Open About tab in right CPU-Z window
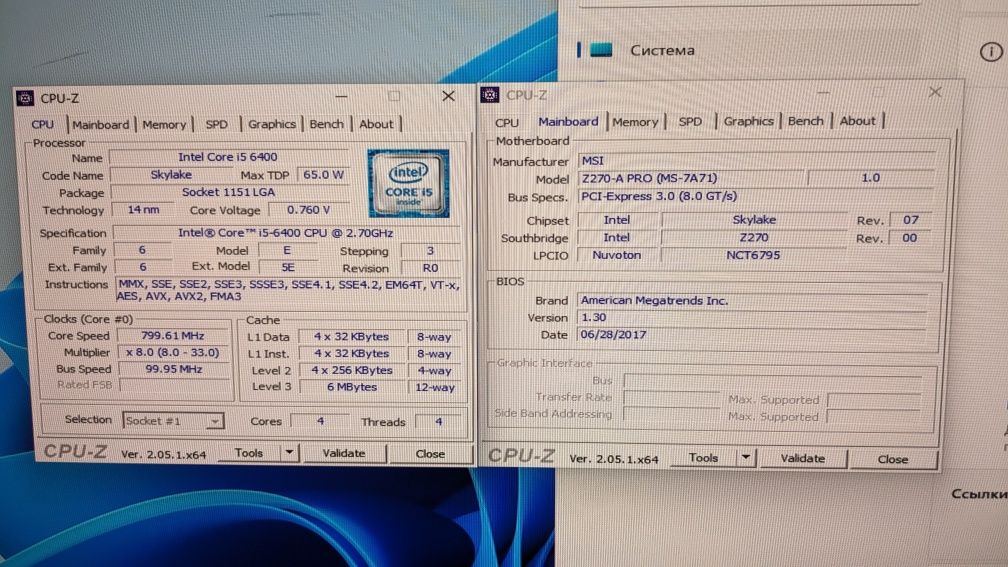The height and width of the screenshot is (567, 1008). coord(858,121)
